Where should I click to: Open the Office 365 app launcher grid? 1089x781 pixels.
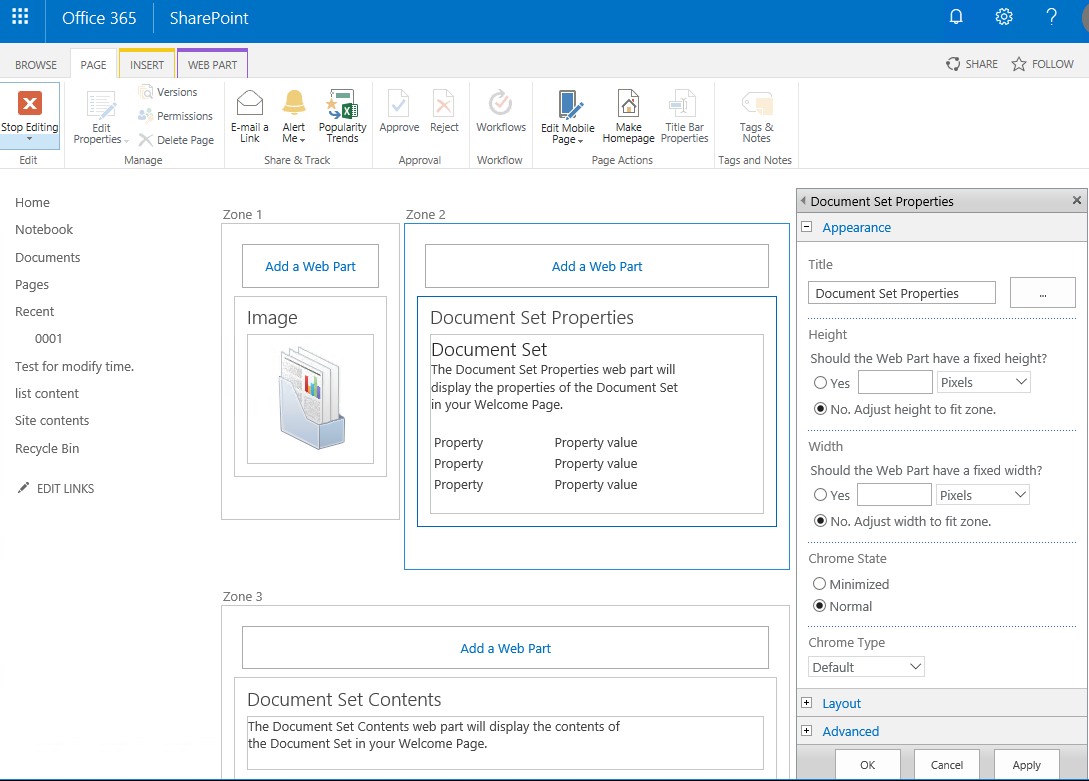(20, 17)
